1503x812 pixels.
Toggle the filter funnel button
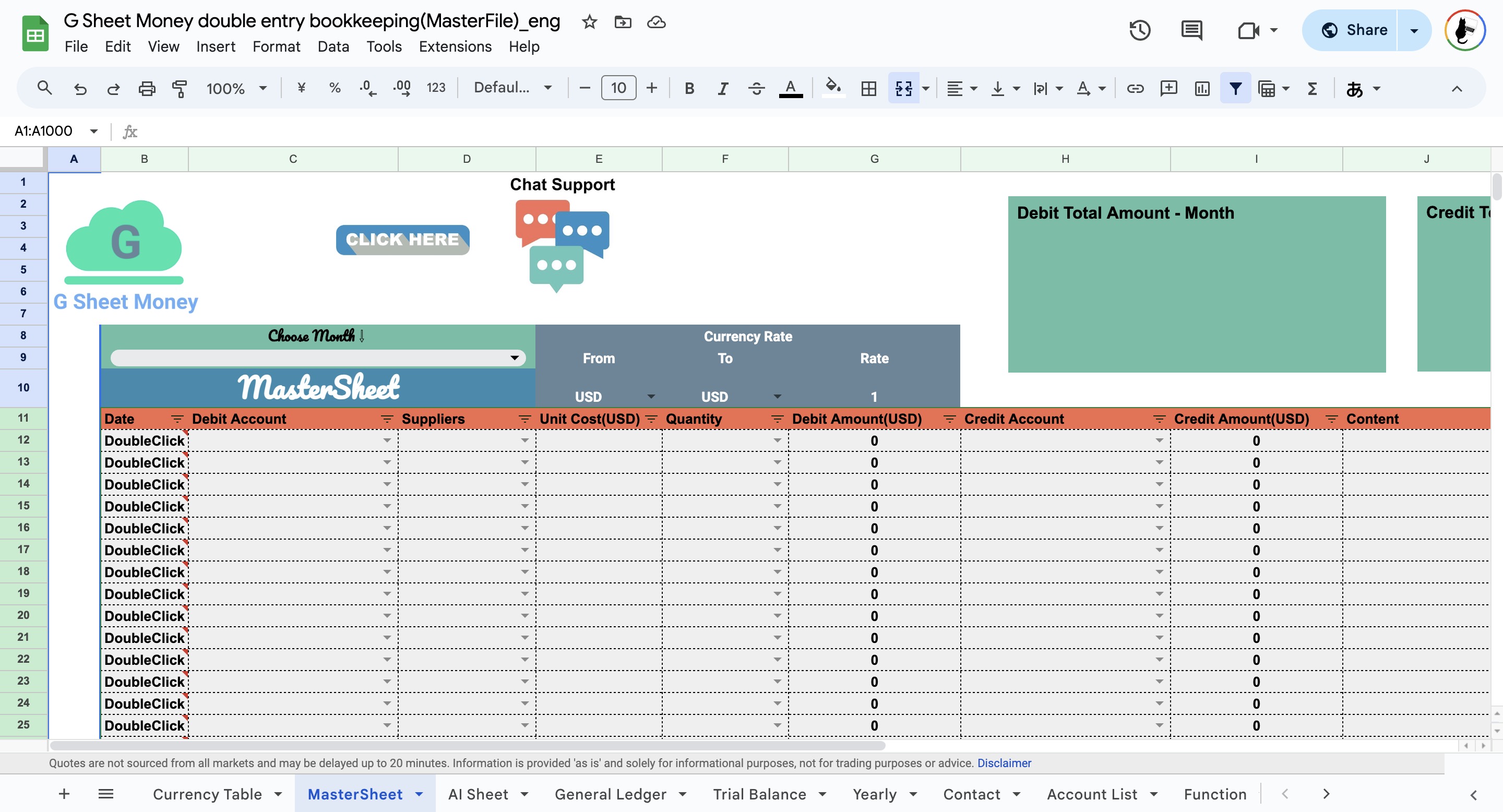pyautogui.click(x=1235, y=88)
